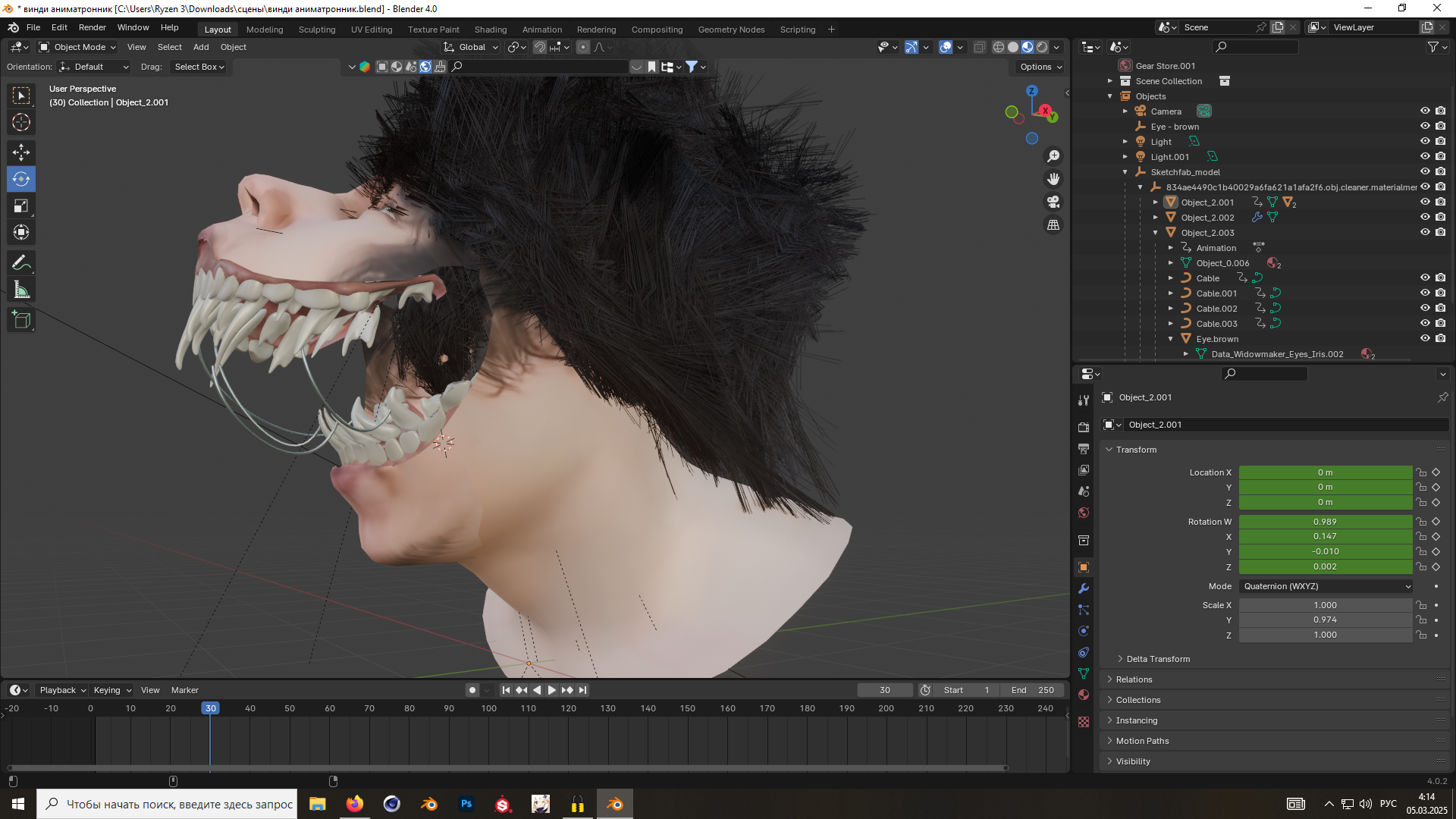Activate the Annotate pencil tool
This screenshot has height=819, width=1456.
pos(21,263)
